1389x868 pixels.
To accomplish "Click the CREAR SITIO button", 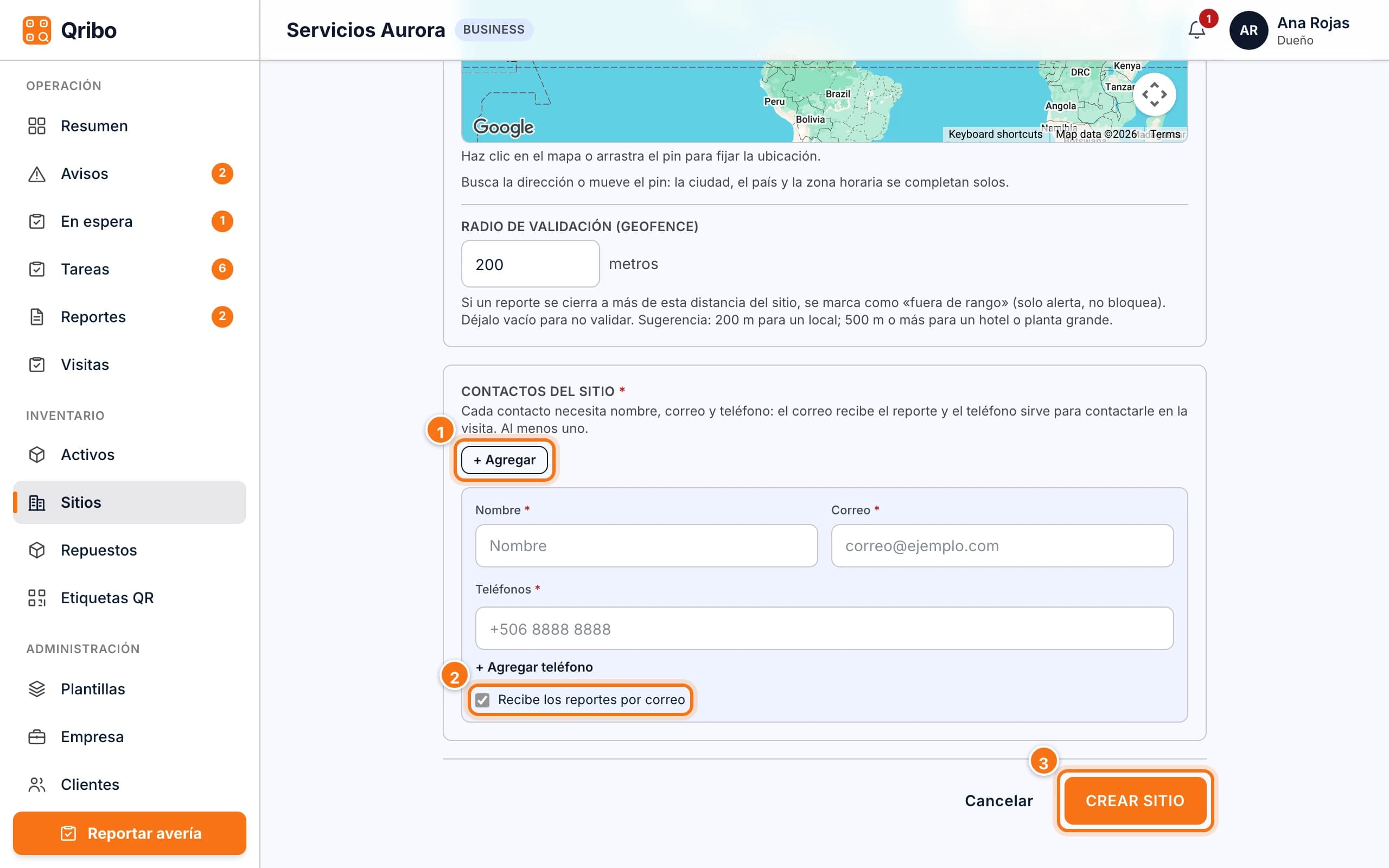I will [1135, 800].
